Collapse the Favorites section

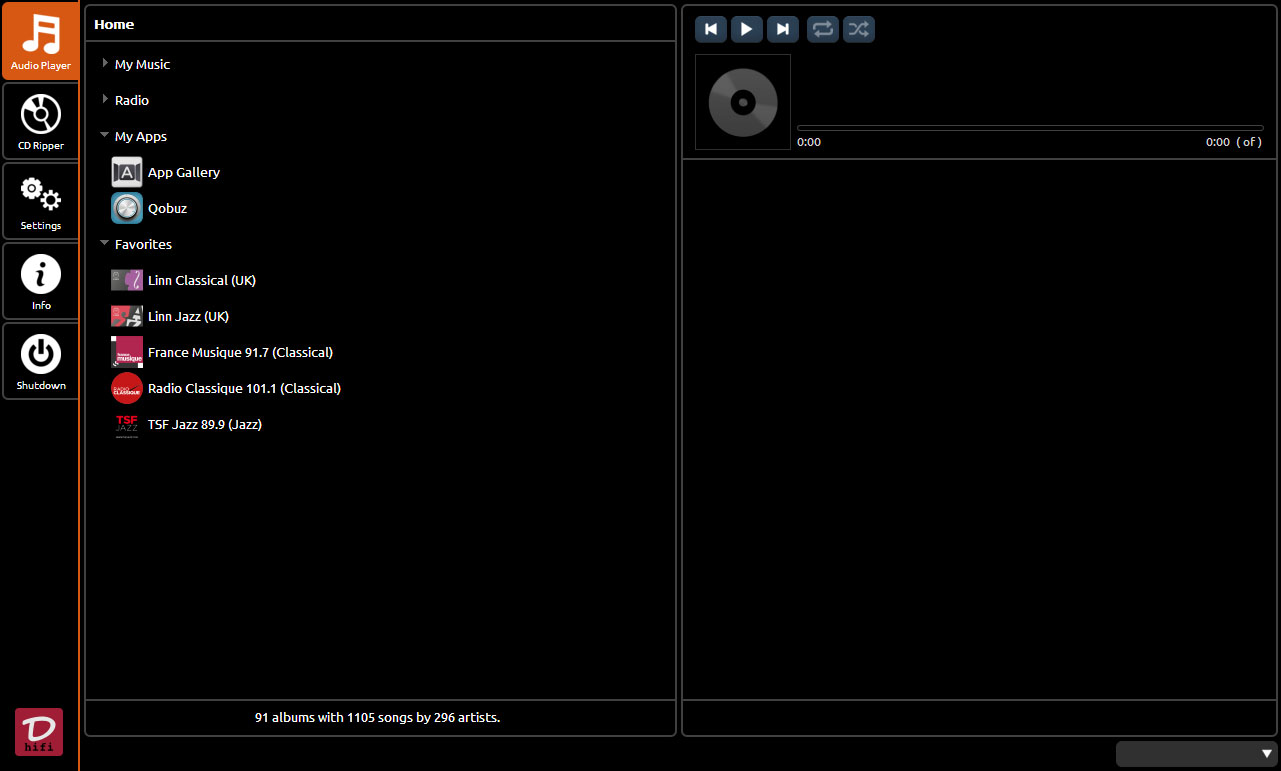pos(104,244)
